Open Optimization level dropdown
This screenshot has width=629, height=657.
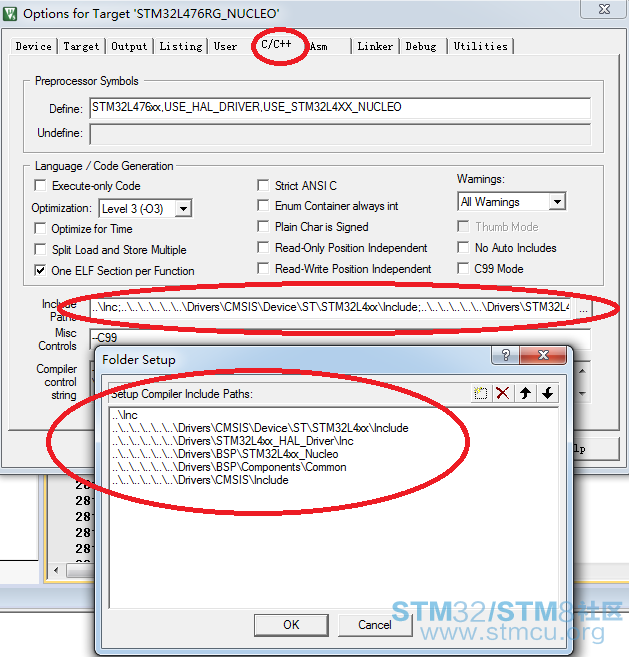tap(184, 208)
